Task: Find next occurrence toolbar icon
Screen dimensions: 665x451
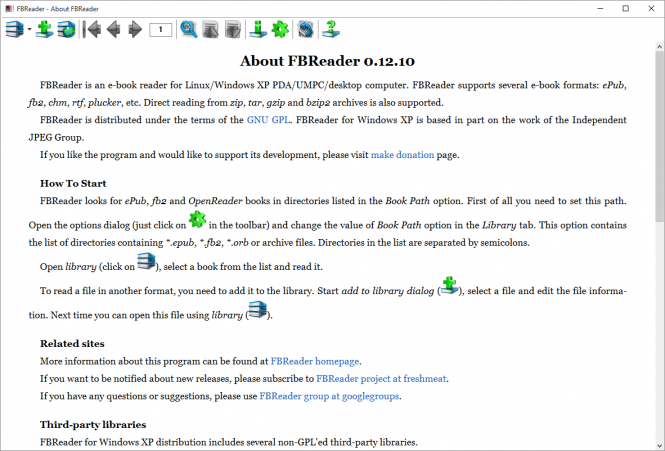Action: coord(232,30)
